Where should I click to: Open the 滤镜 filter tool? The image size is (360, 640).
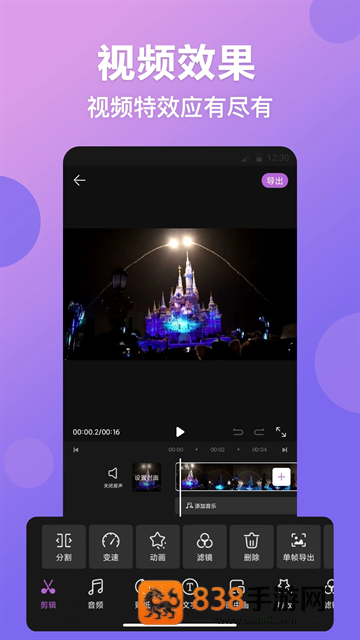click(204, 547)
